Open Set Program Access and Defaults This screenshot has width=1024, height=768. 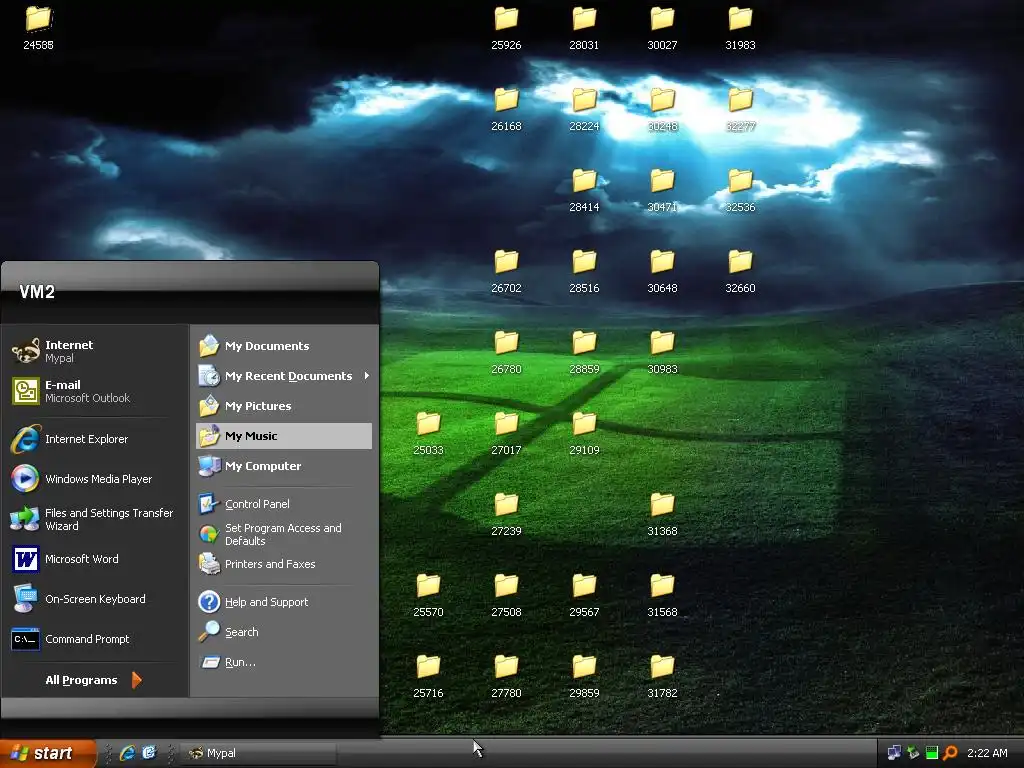(283, 534)
